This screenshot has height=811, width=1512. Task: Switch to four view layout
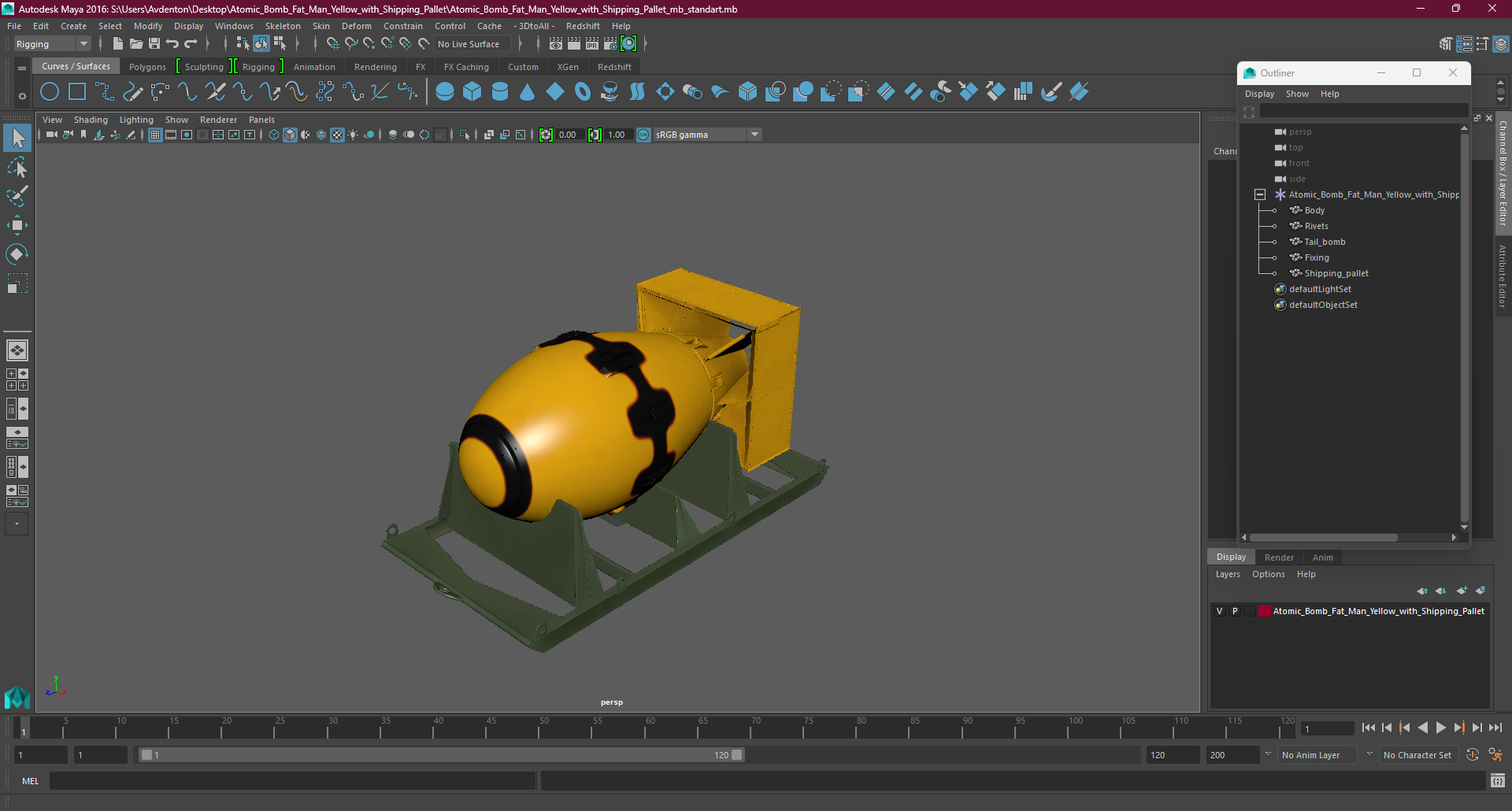pos(17,380)
